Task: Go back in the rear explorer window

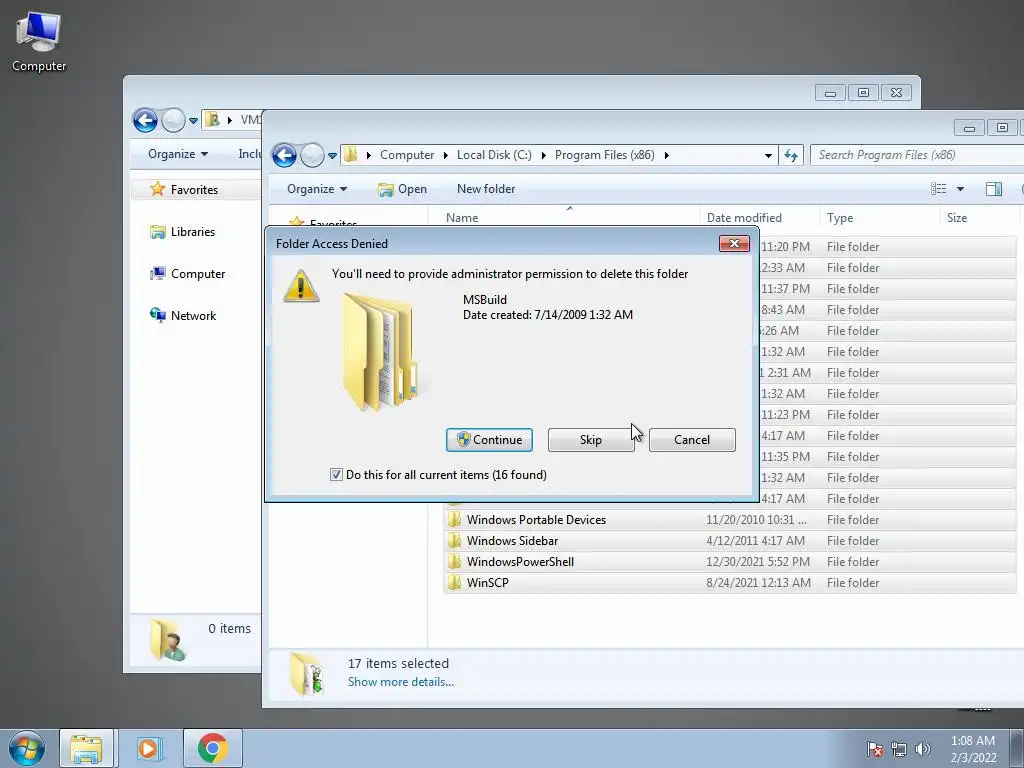Action: click(x=145, y=120)
